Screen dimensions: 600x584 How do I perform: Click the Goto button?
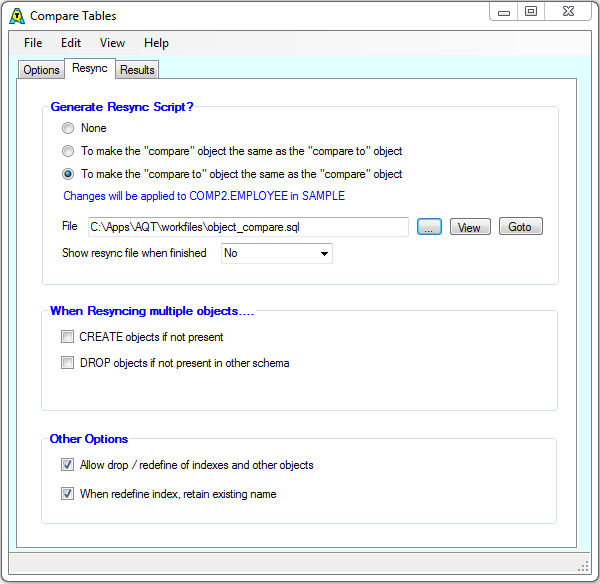coord(520,226)
